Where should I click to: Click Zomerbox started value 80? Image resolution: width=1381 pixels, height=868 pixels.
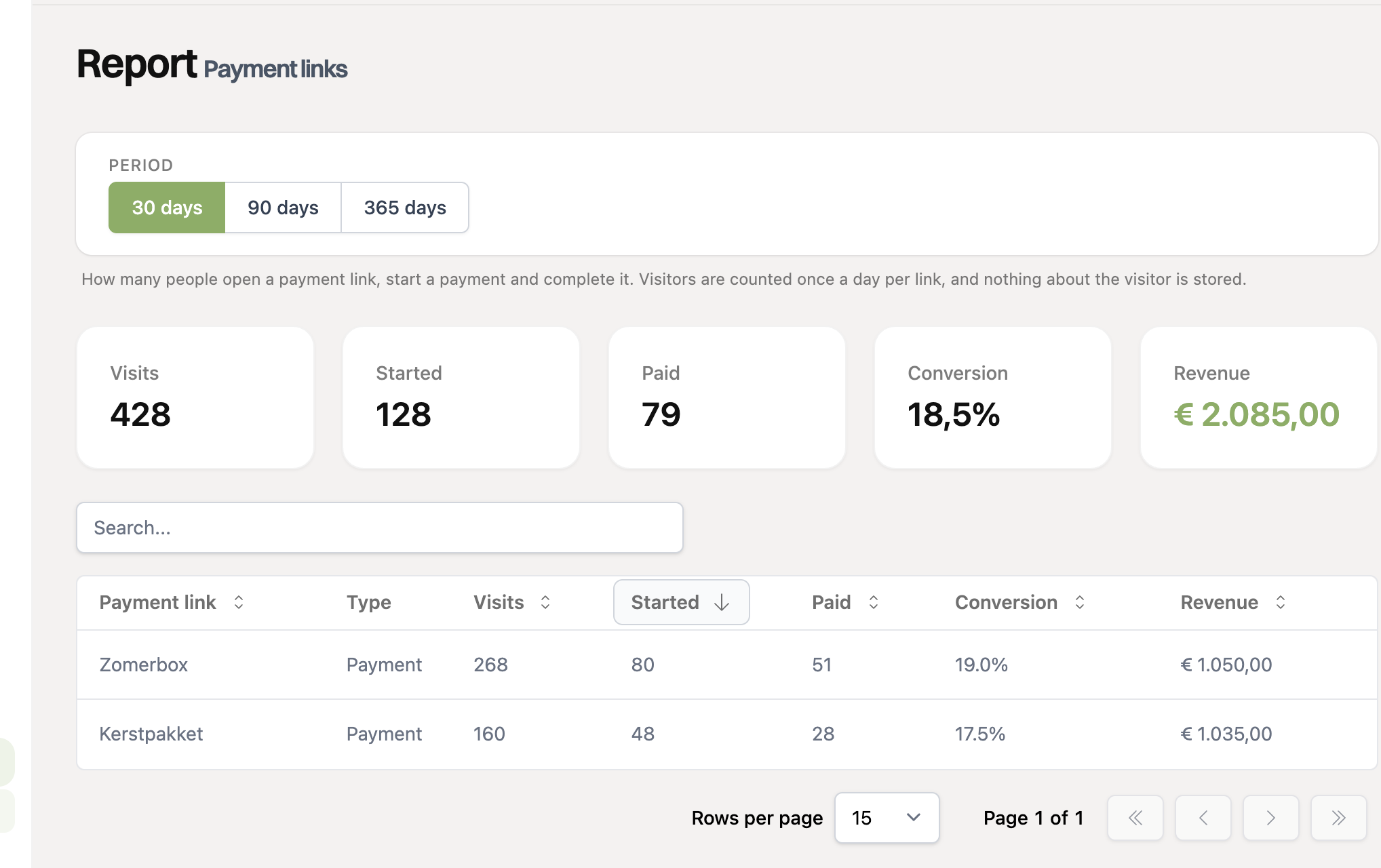643,665
